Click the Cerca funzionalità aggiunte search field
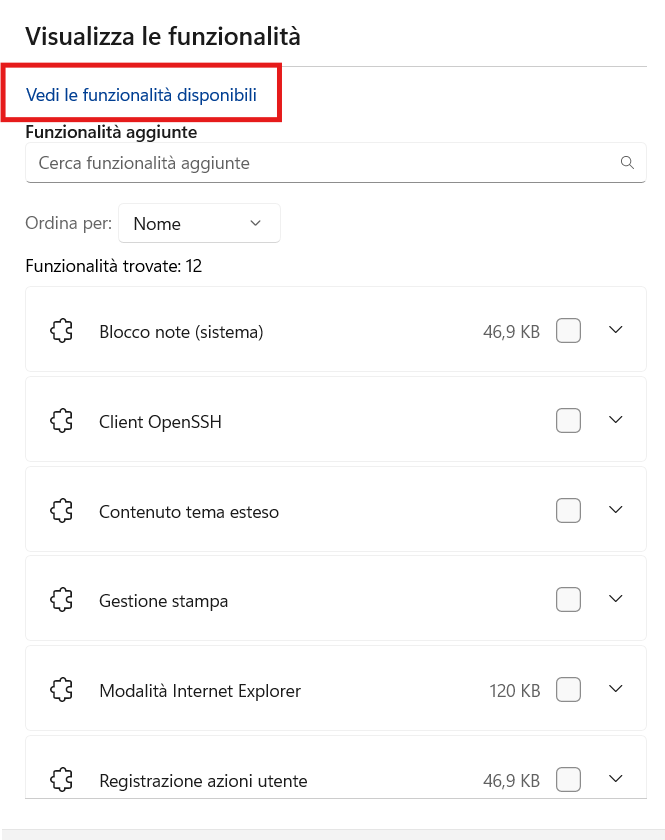665x840 pixels. point(320,162)
